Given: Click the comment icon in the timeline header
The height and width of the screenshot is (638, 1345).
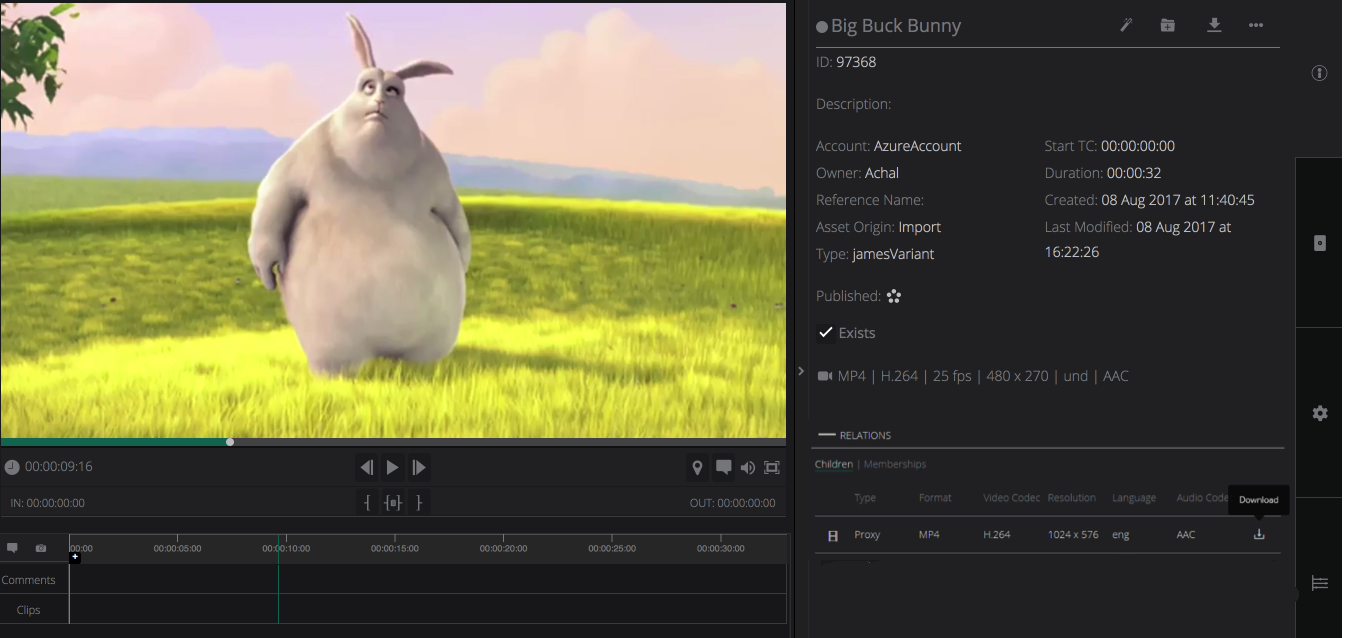Looking at the screenshot, I should point(13,548).
